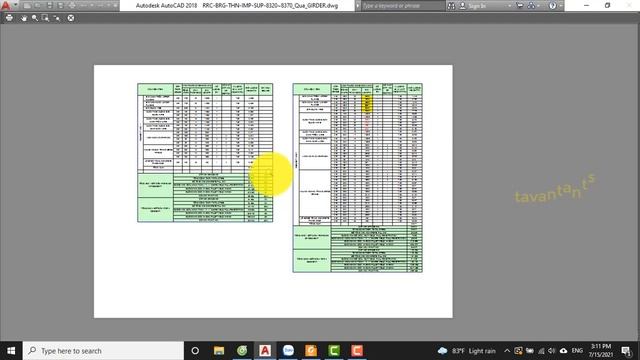Open the green circular taskbar app
This screenshot has height=360, width=640.
click(x=242, y=351)
